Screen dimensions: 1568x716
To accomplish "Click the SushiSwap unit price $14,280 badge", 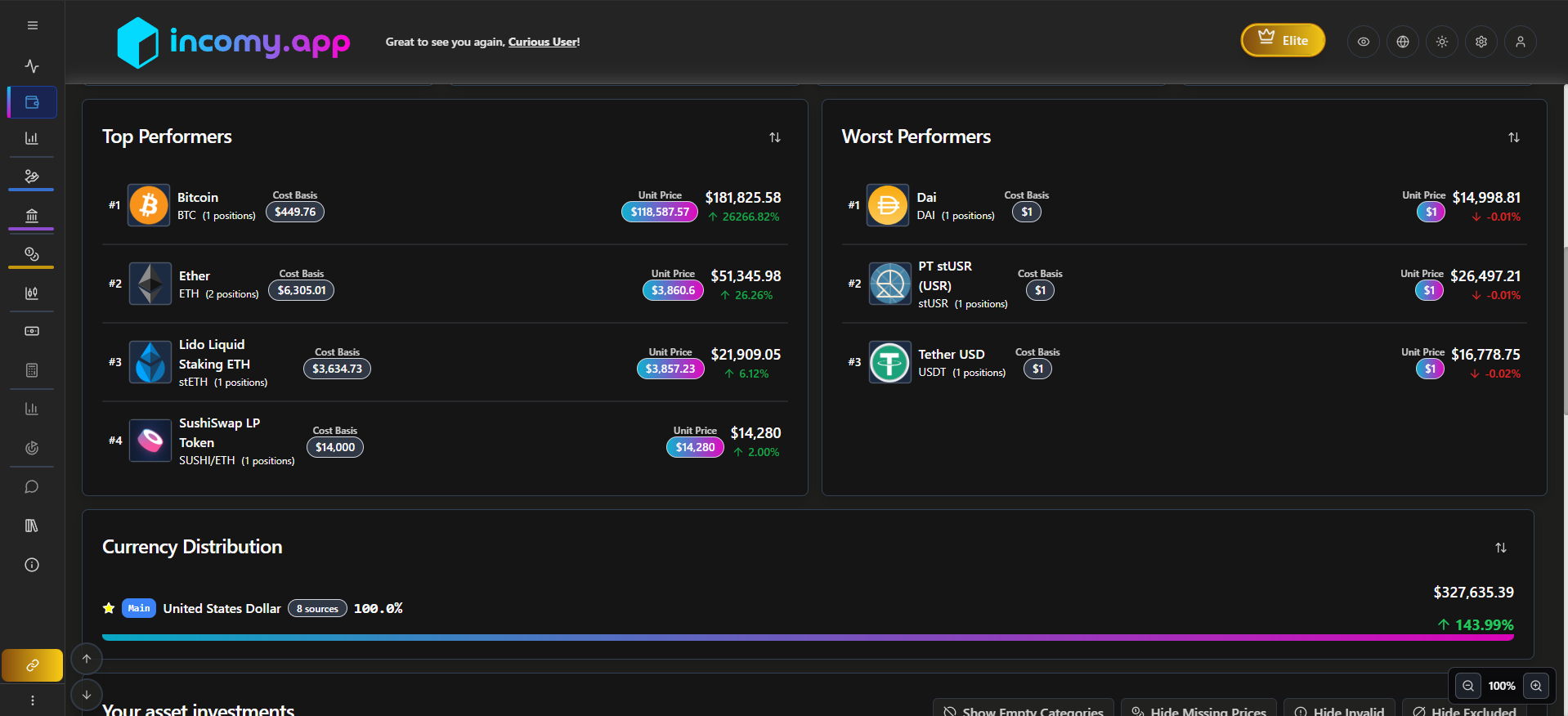I will pos(695,447).
